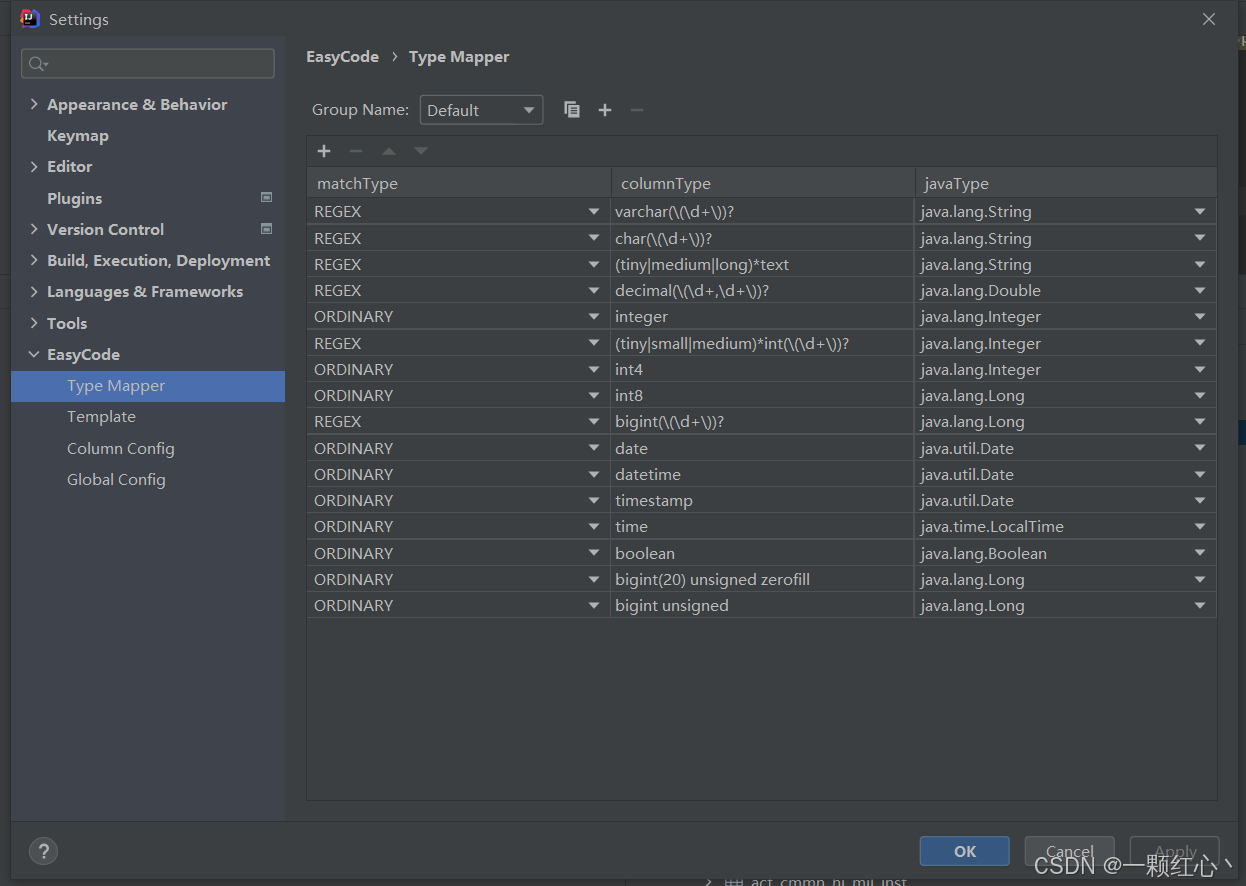Click EasyCode in the breadcrumb
This screenshot has width=1246, height=886.
click(342, 57)
